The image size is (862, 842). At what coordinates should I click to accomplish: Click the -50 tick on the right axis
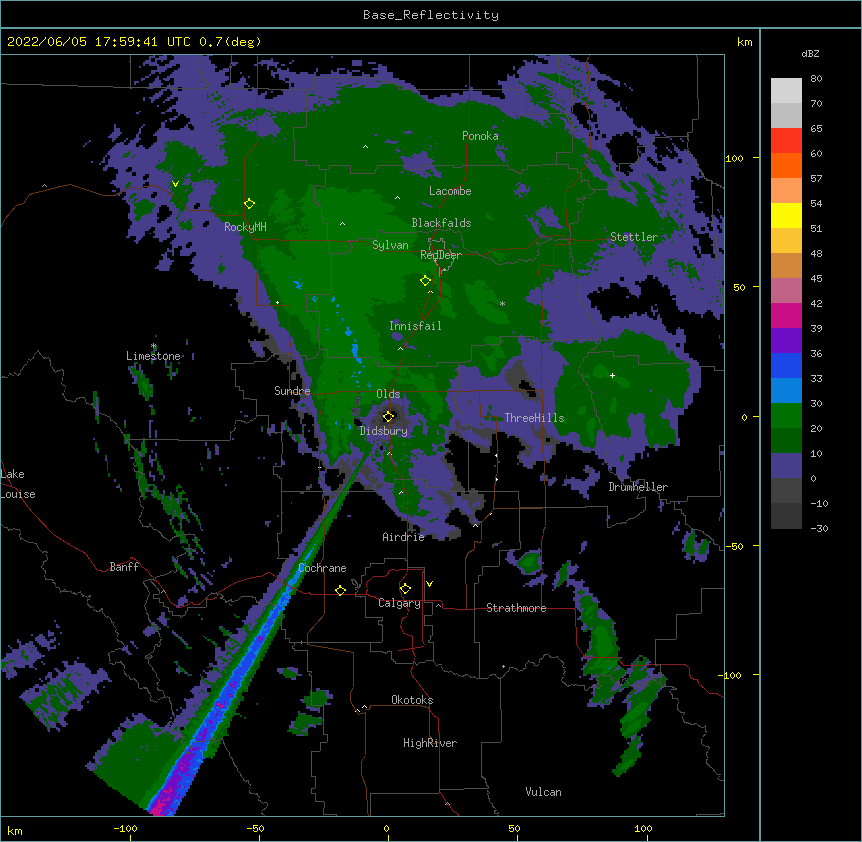tap(734, 546)
